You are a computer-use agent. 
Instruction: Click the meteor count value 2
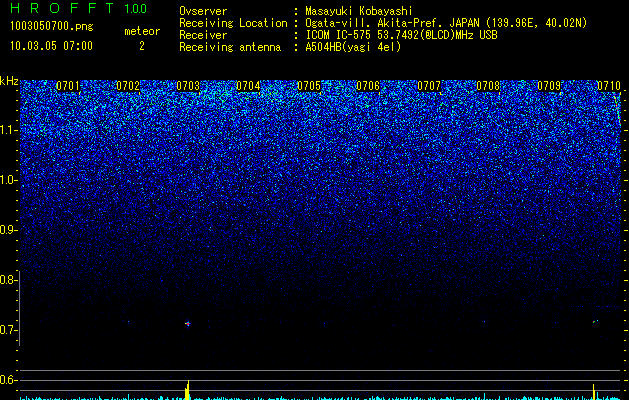coord(142,46)
